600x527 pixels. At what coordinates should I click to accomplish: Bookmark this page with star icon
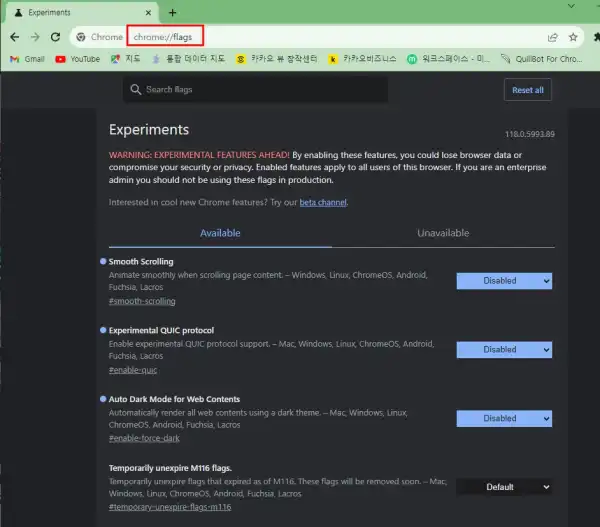pyautogui.click(x=573, y=37)
